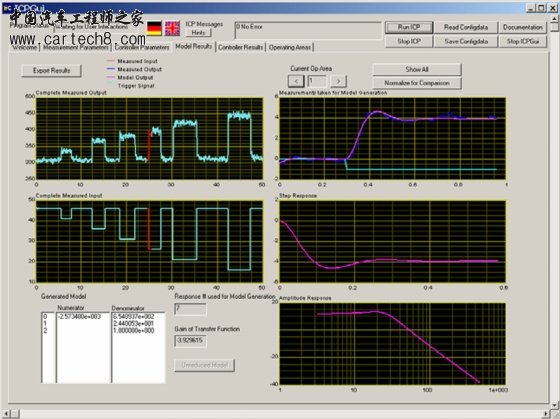The width and height of the screenshot is (560, 419).
Task: Select the British flag language icon
Action: coord(172,28)
